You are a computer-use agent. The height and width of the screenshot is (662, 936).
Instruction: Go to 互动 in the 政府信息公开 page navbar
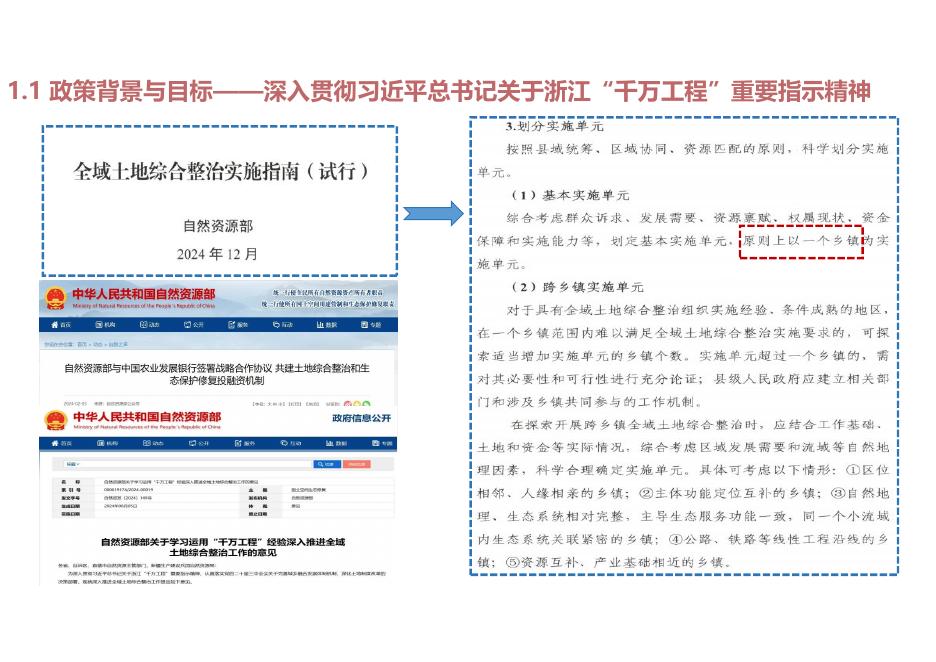click(291, 444)
